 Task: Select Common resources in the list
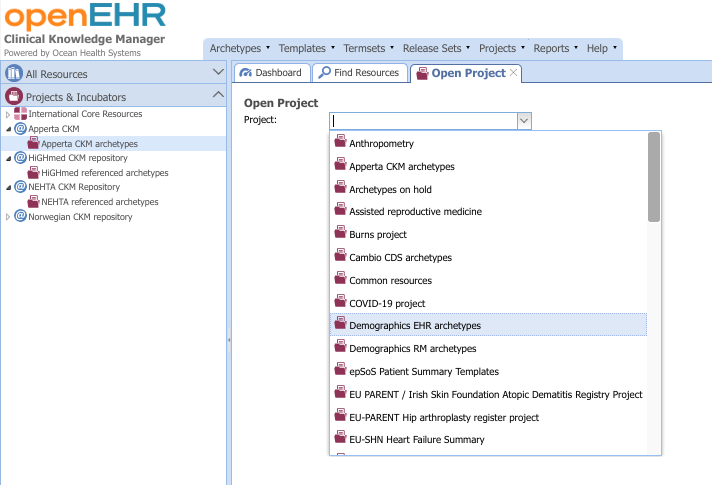[x=488, y=280]
